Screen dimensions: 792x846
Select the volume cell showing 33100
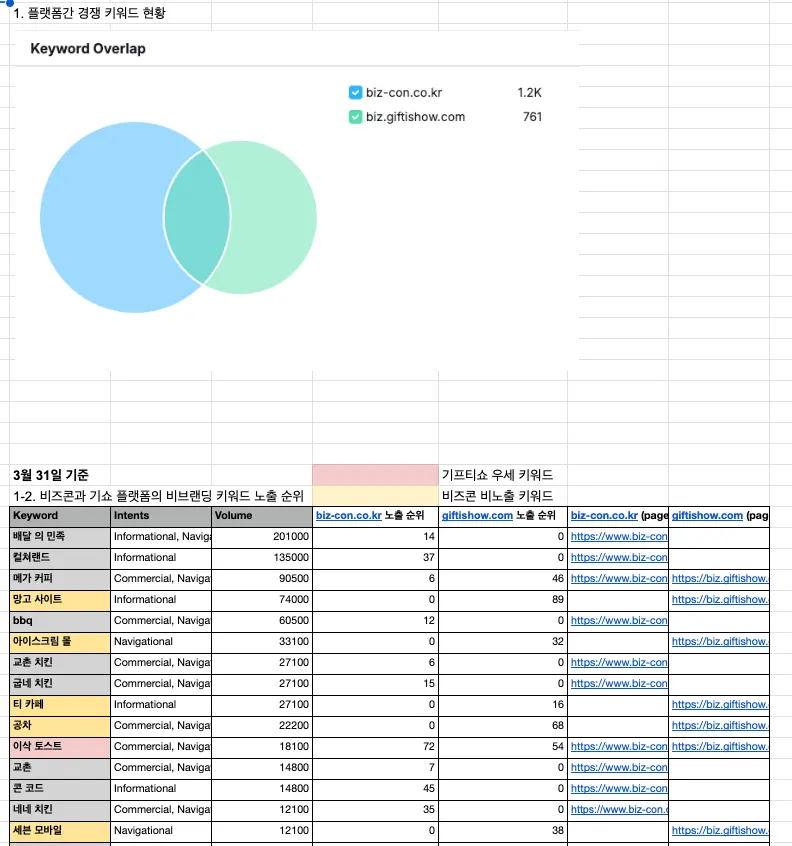click(262, 643)
